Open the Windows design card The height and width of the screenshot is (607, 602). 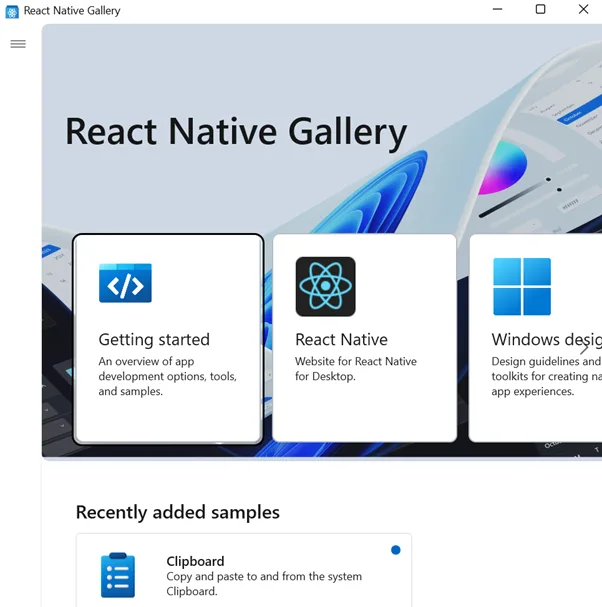pyautogui.click(x=535, y=338)
